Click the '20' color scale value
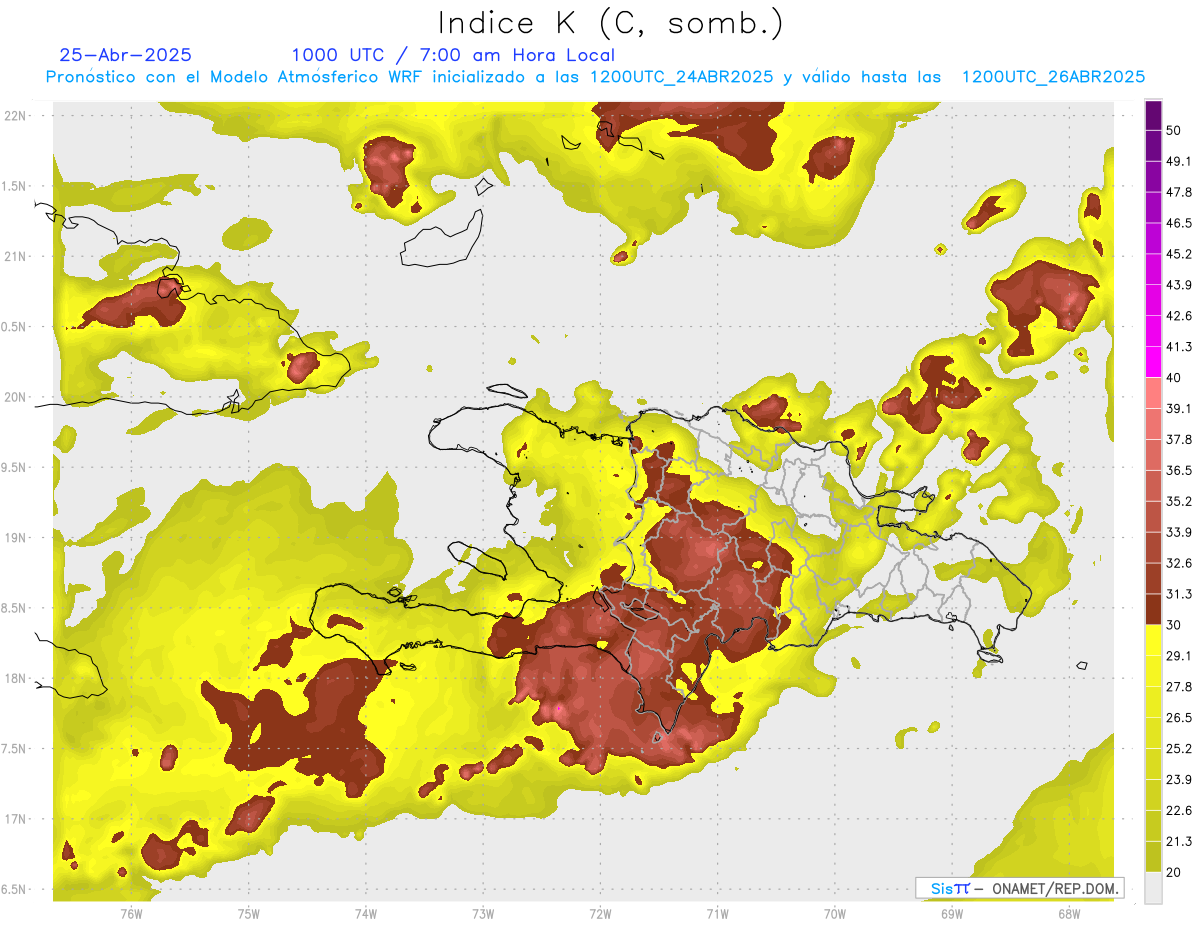Viewport: 1200px width, 927px height. (1175, 872)
